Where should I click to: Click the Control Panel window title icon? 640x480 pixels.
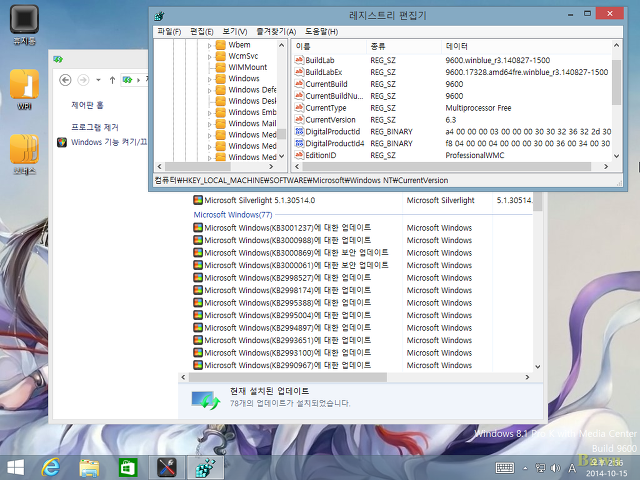coord(58,60)
